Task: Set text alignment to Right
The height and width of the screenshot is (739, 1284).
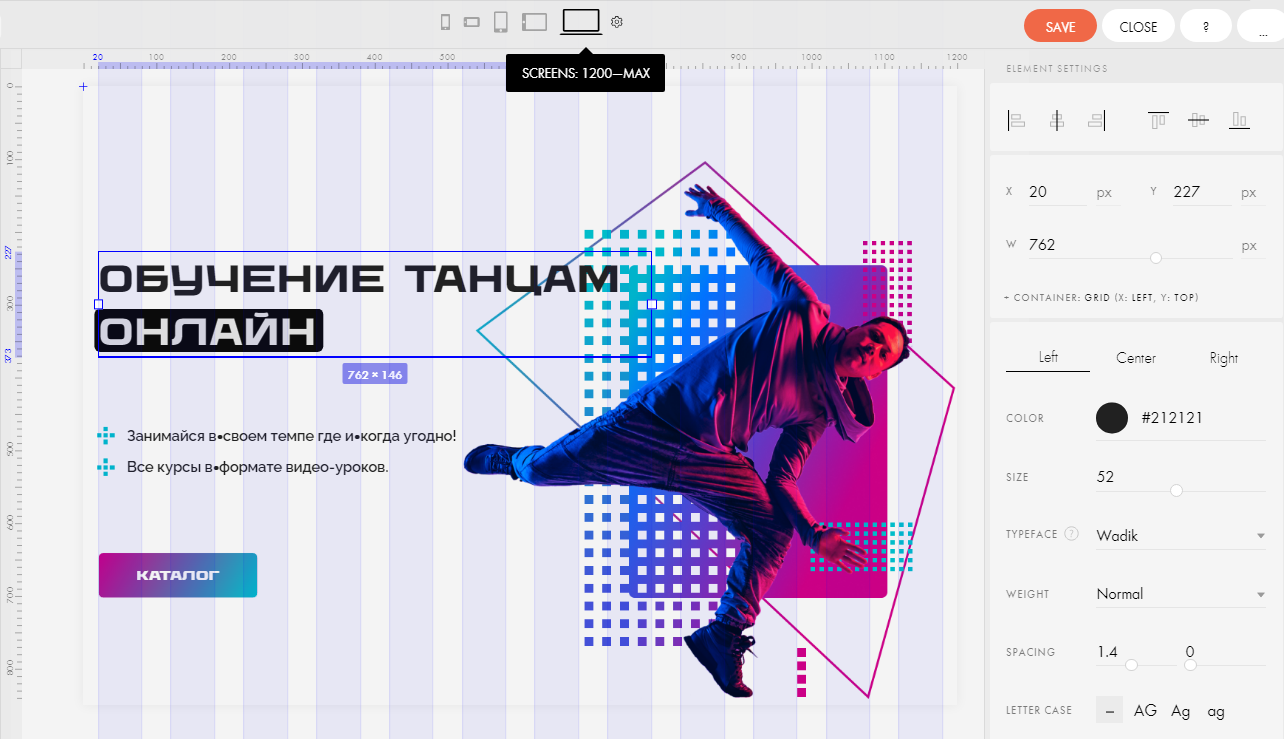Action: (x=1224, y=358)
